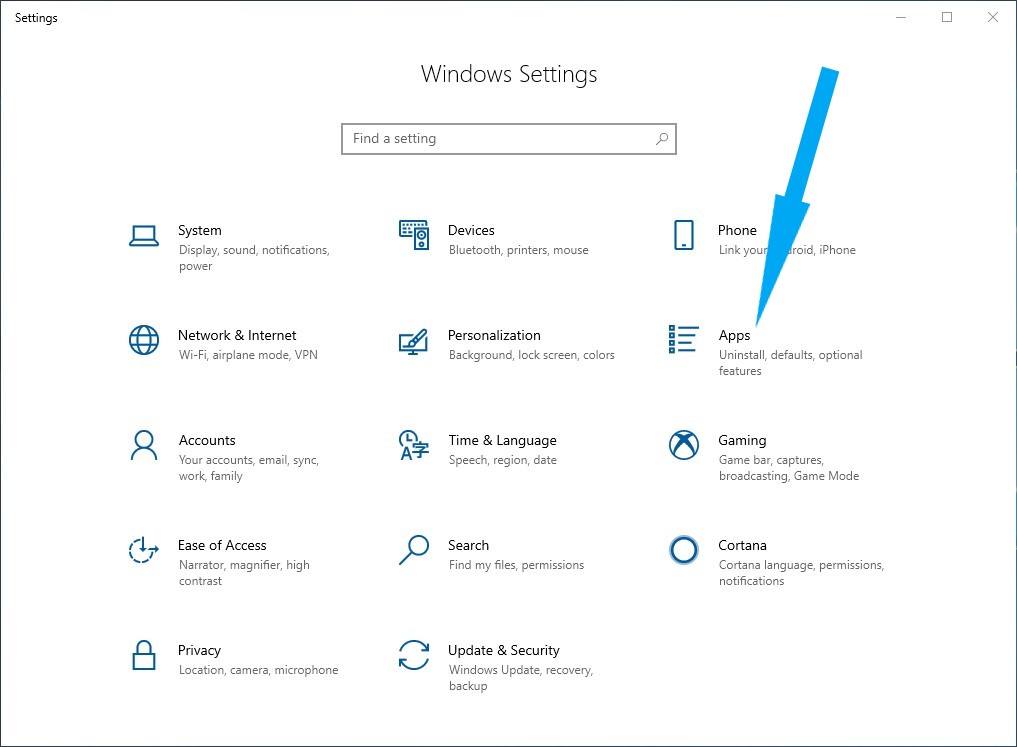The image size is (1017, 747).
Task: Open the System laptop icon
Action: 143,236
